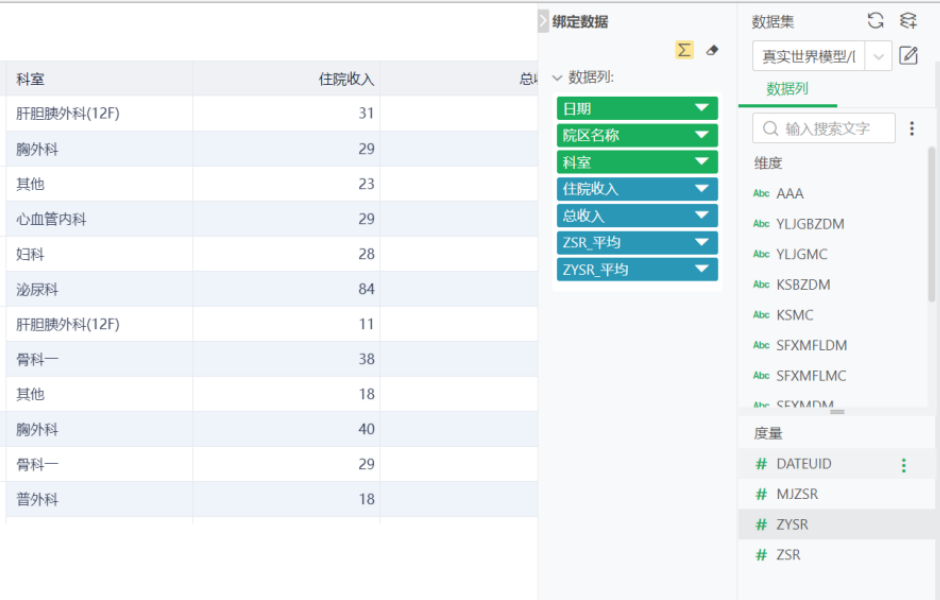Open the 住院收入 field dropdown arrow
The width and height of the screenshot is (940, 600).
click(x=701, y=189)
